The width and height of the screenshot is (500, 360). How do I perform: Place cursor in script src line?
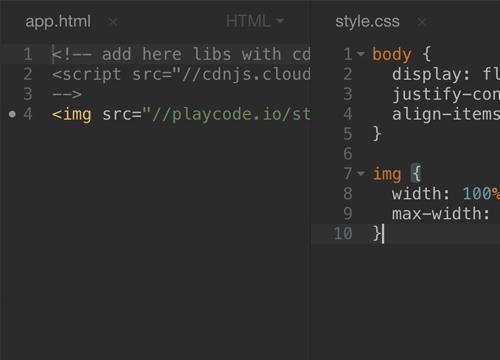(181, 74)
